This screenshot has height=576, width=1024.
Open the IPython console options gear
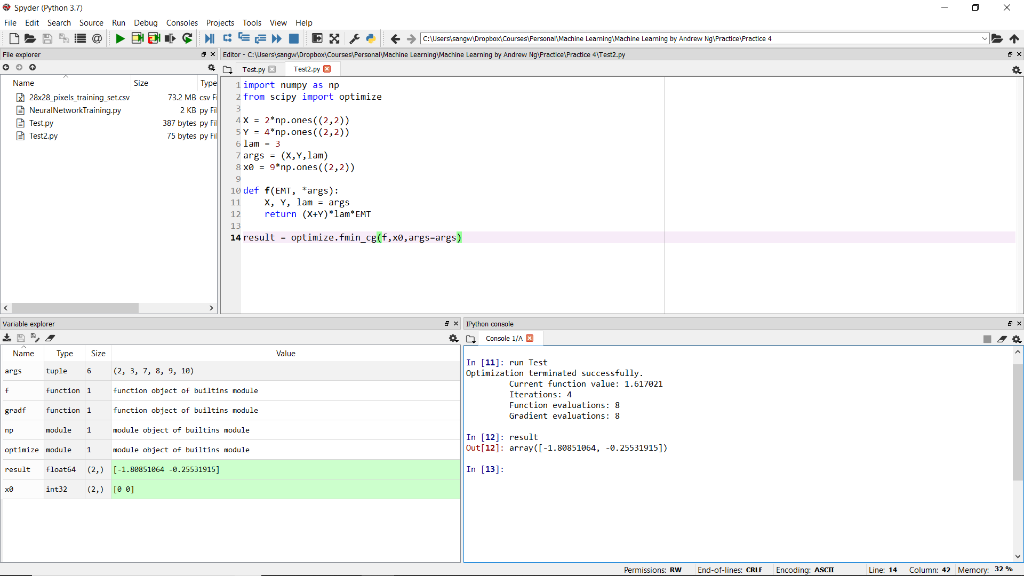pos(1017,339)
